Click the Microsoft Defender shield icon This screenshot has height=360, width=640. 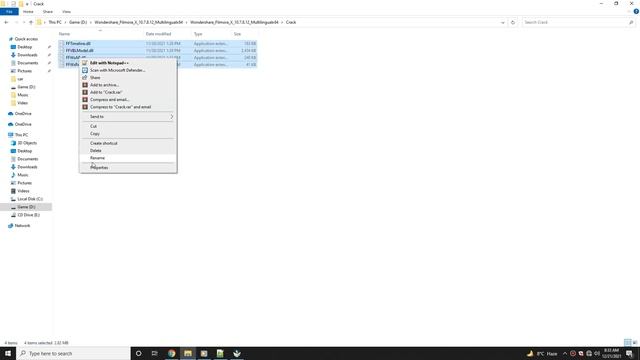(x=85, y=70)
